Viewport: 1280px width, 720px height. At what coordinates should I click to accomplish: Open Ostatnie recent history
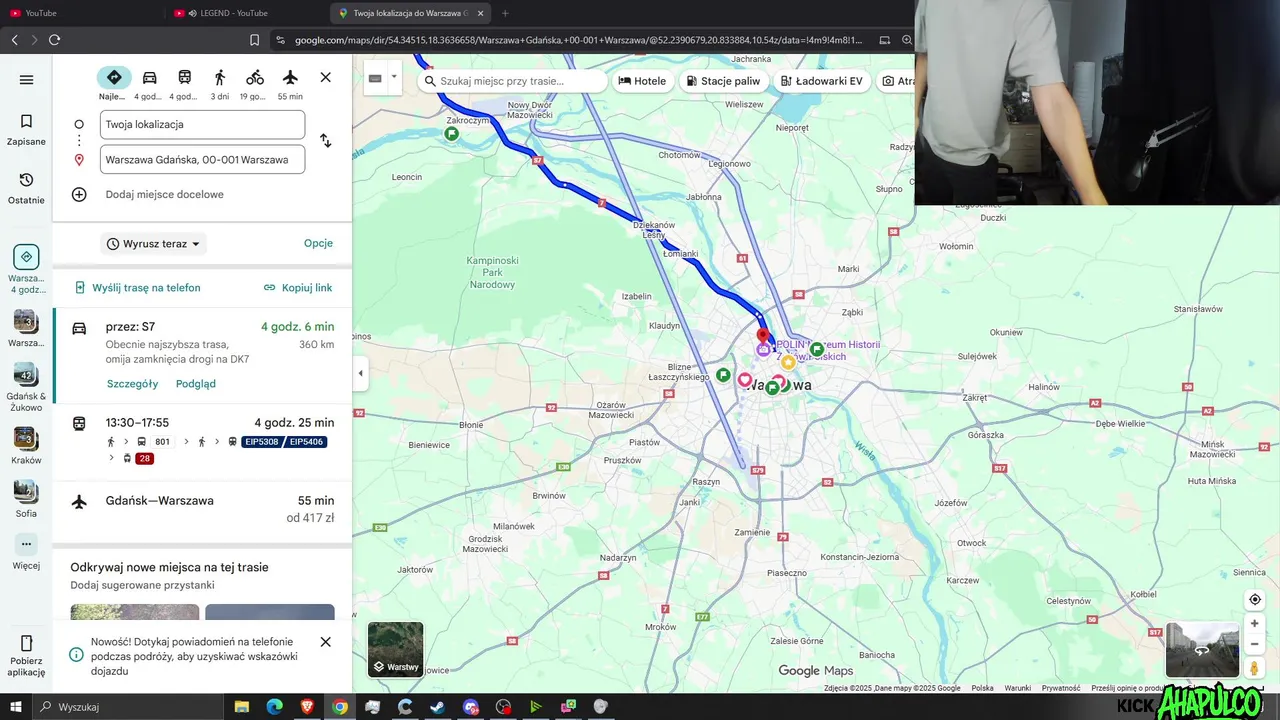(x=26, y=188)
